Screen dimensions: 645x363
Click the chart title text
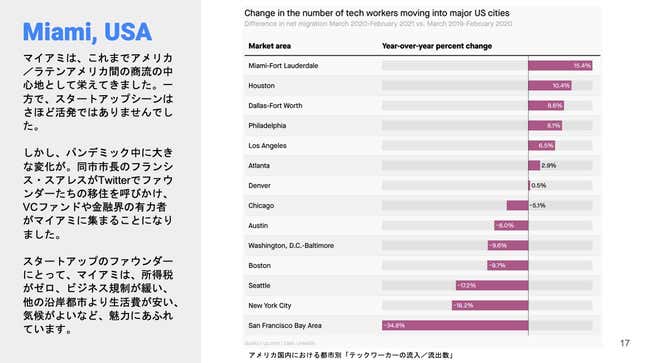(x=377, y=13)
